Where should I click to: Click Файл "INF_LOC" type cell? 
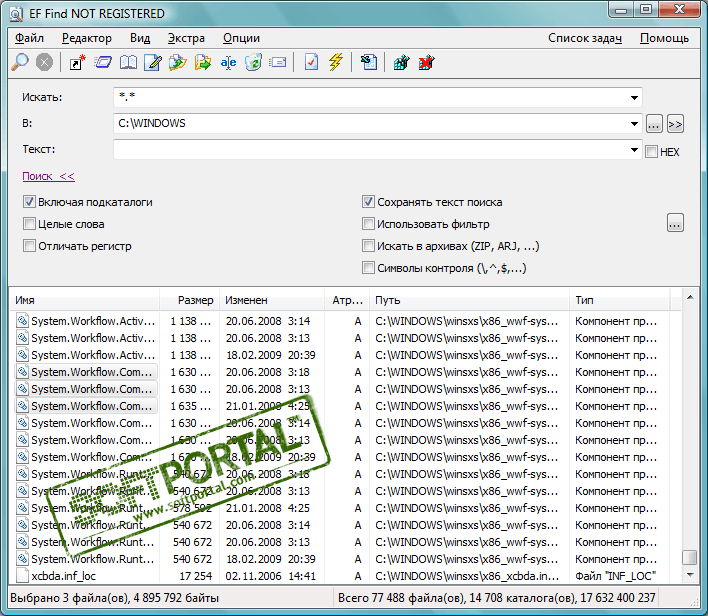616,576
